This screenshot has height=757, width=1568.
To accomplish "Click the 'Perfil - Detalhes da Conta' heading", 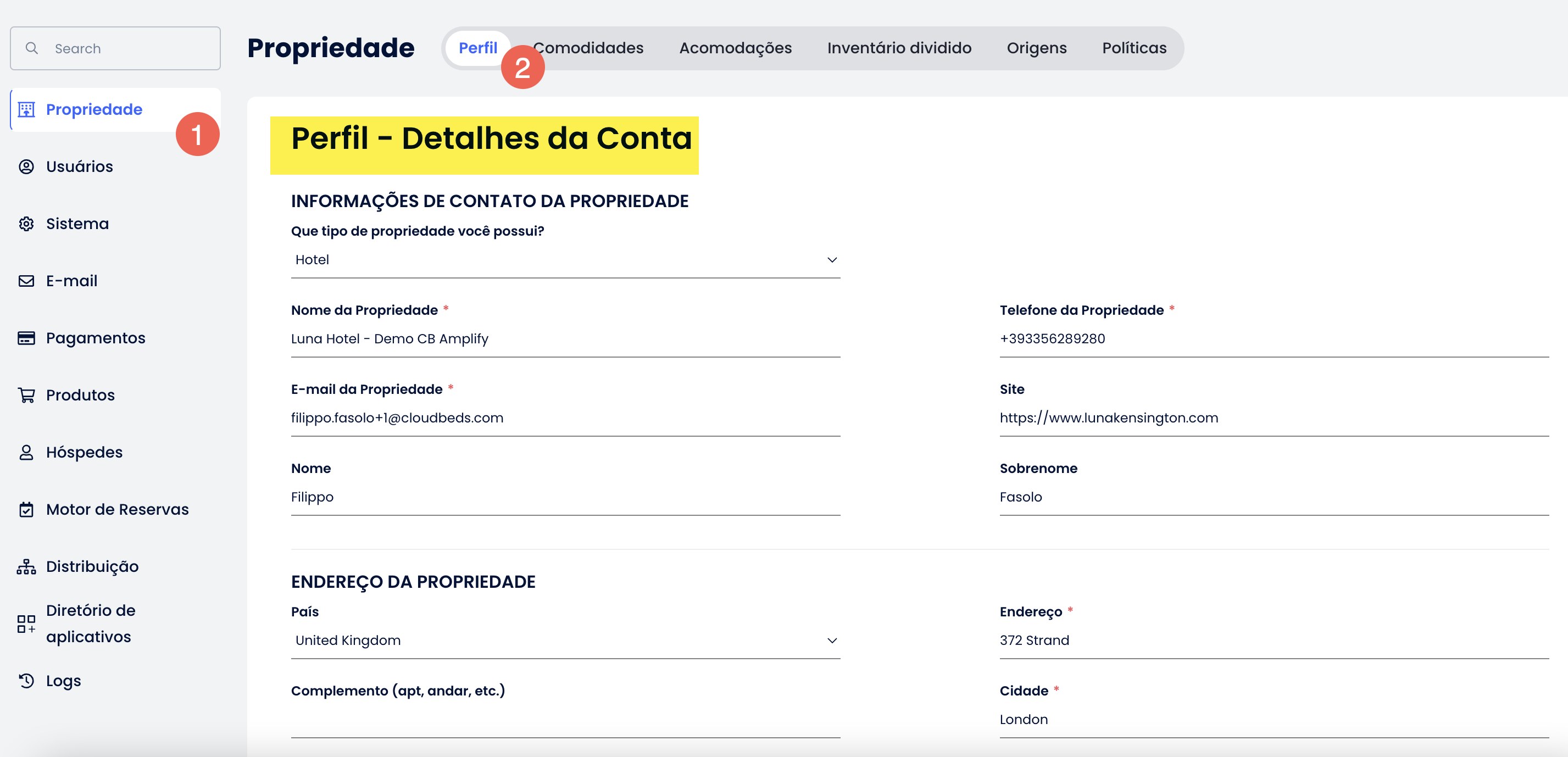I will (491, 139).
